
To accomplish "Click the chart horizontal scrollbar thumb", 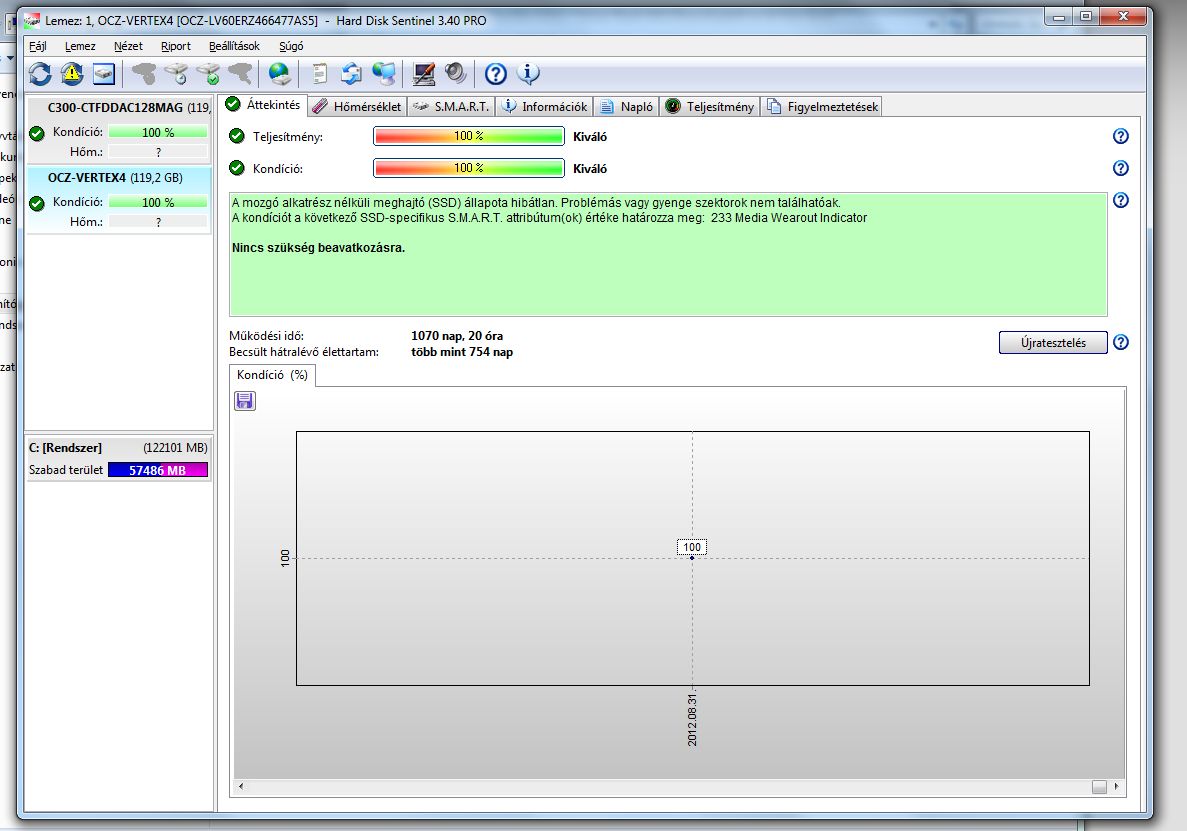I will (x=1099, y=787).
